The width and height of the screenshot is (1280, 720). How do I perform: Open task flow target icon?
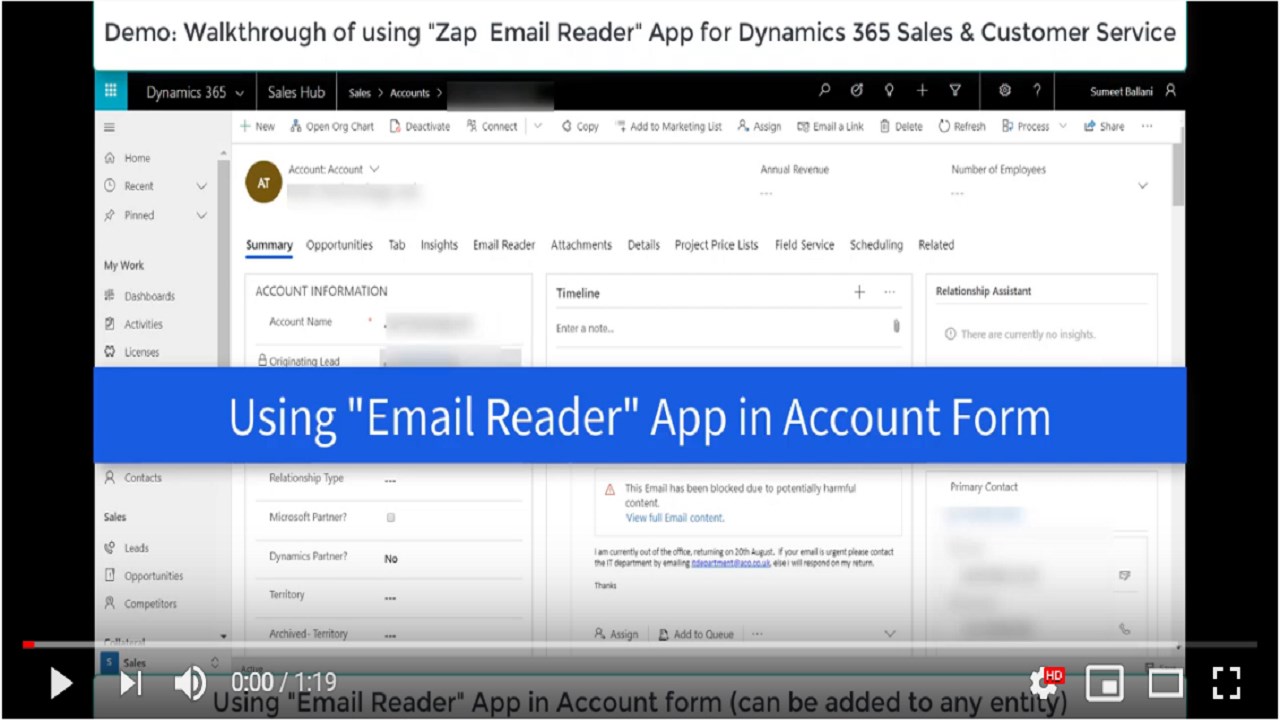click(x=857, y=91)
